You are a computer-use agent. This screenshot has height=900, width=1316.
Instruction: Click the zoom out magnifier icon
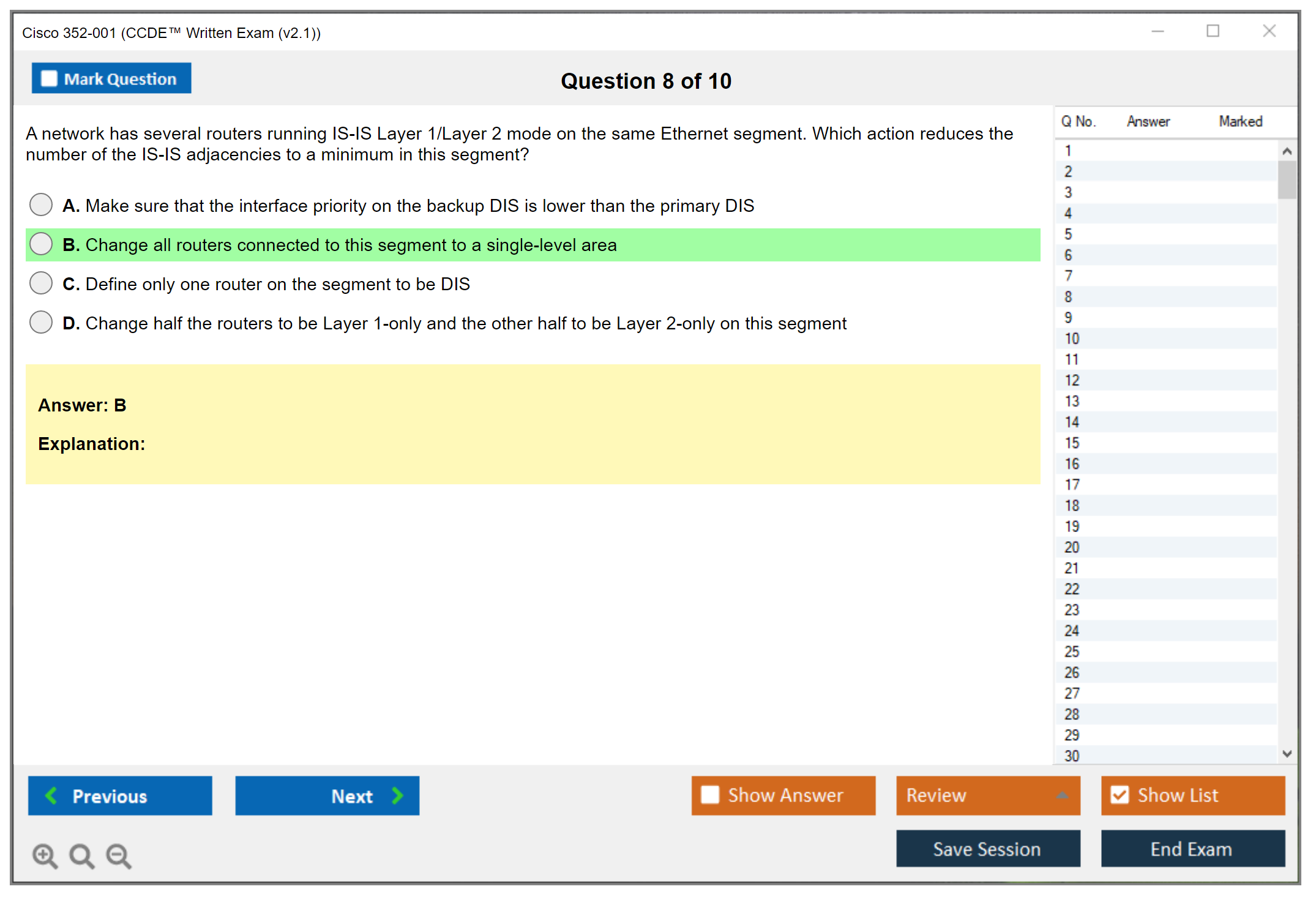(x=119, y=855)
